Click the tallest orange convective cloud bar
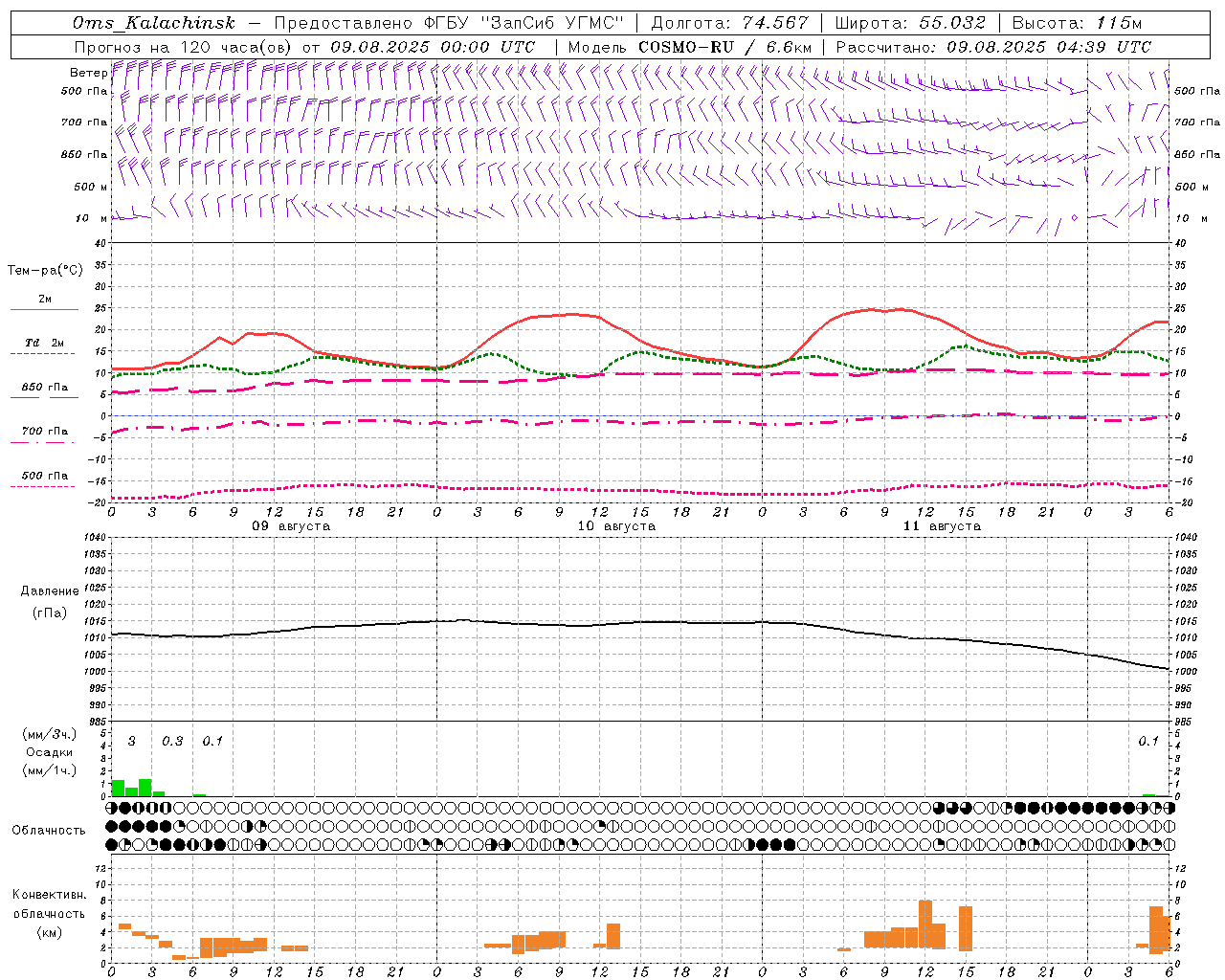Image resolution: width=1225 pixels, height=980 pixels. point(925,924)
